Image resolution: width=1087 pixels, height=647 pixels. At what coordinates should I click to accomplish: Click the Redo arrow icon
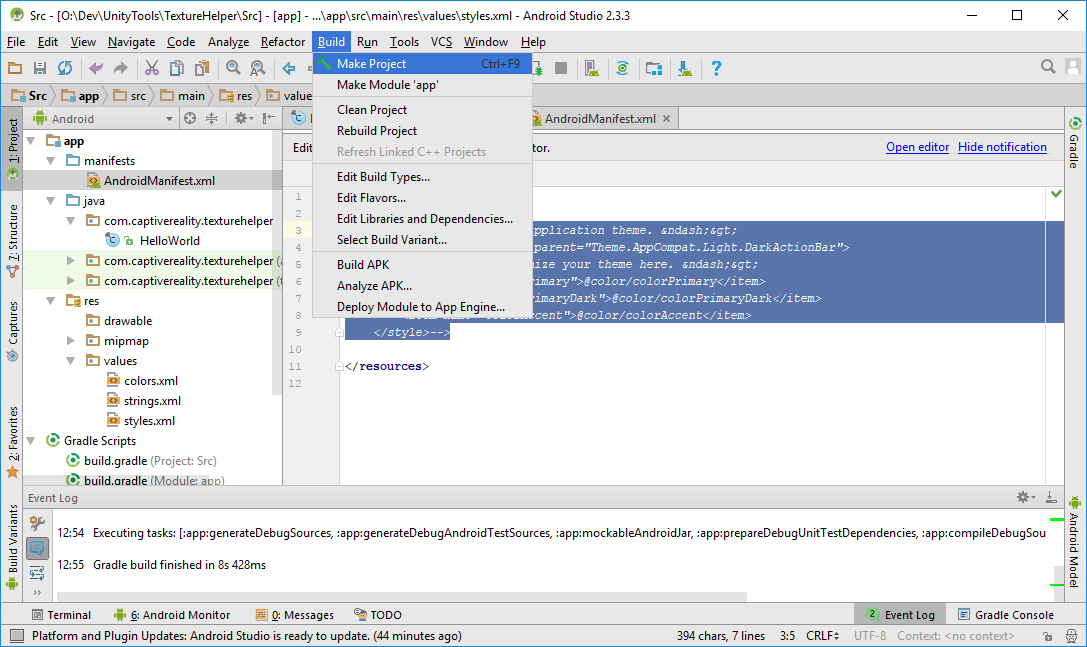coord(121,68)
